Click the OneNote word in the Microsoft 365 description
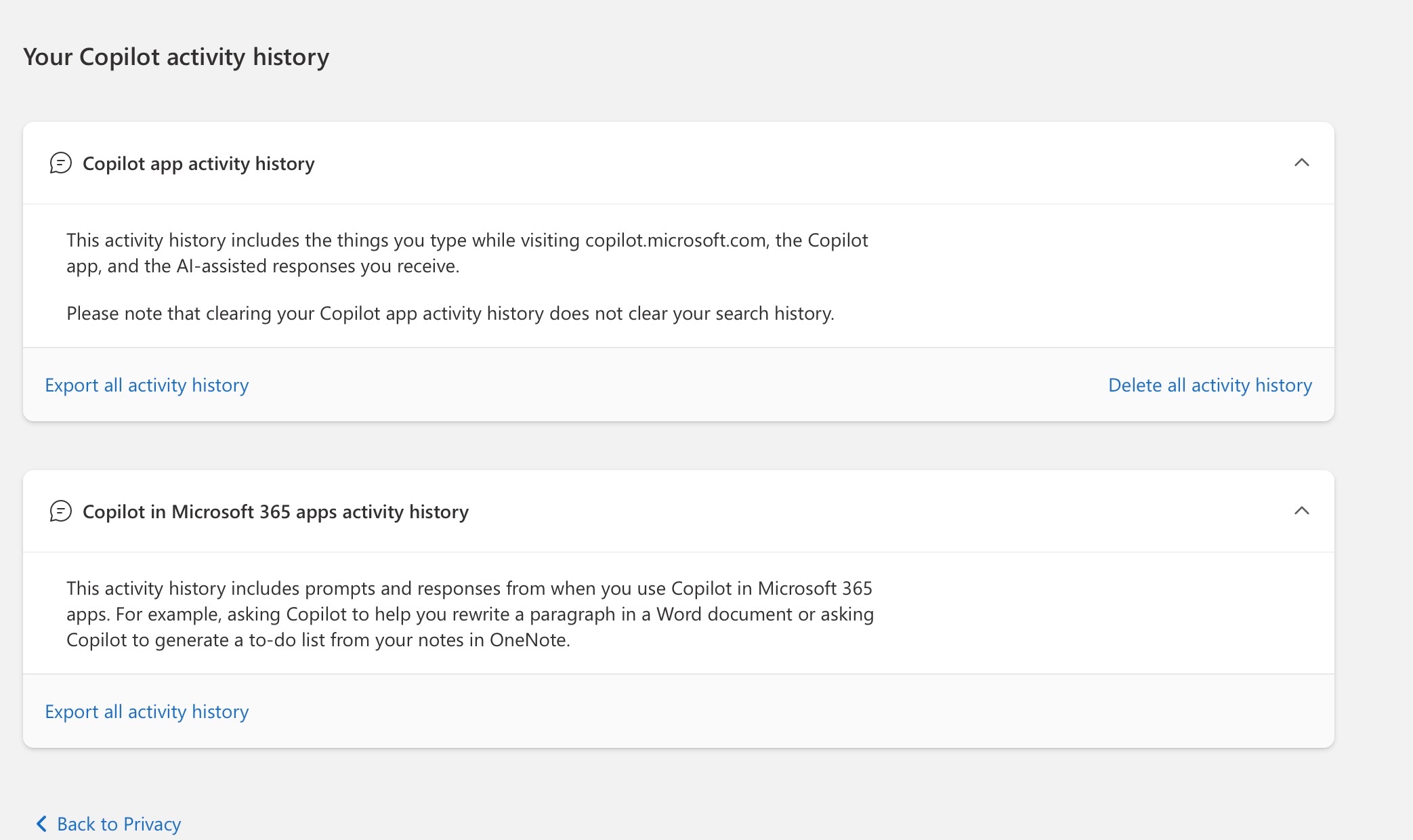The image size is (1413, 840). 528,640
